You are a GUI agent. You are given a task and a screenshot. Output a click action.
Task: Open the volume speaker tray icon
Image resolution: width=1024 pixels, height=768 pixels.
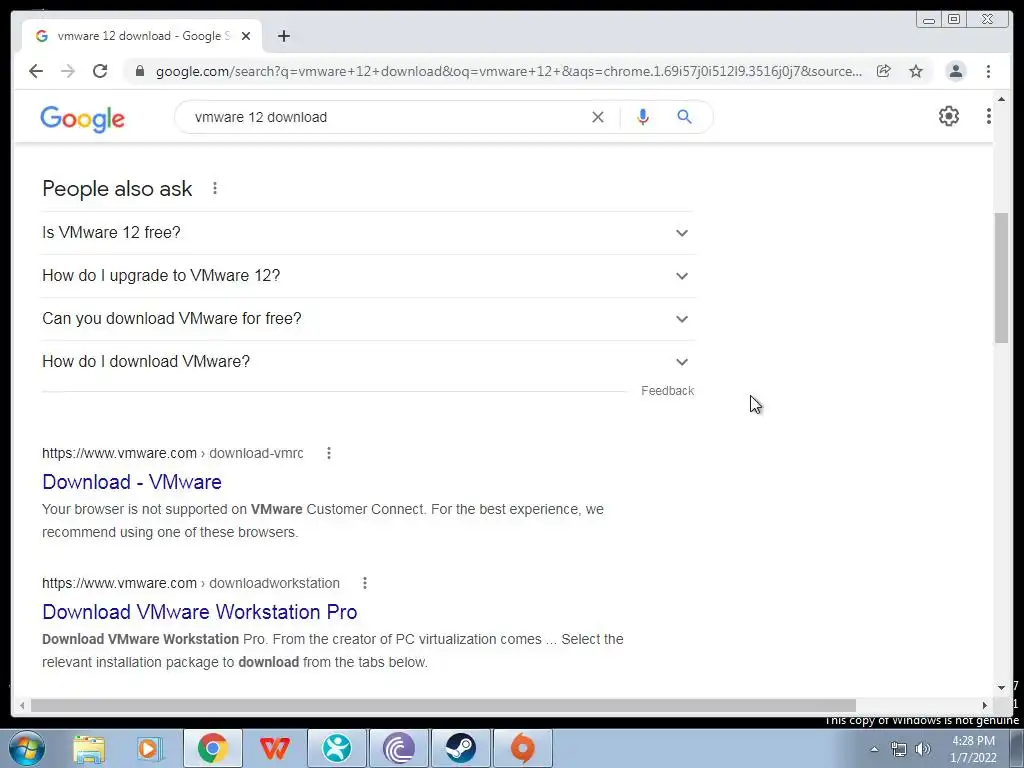click(x=922, y=749)
